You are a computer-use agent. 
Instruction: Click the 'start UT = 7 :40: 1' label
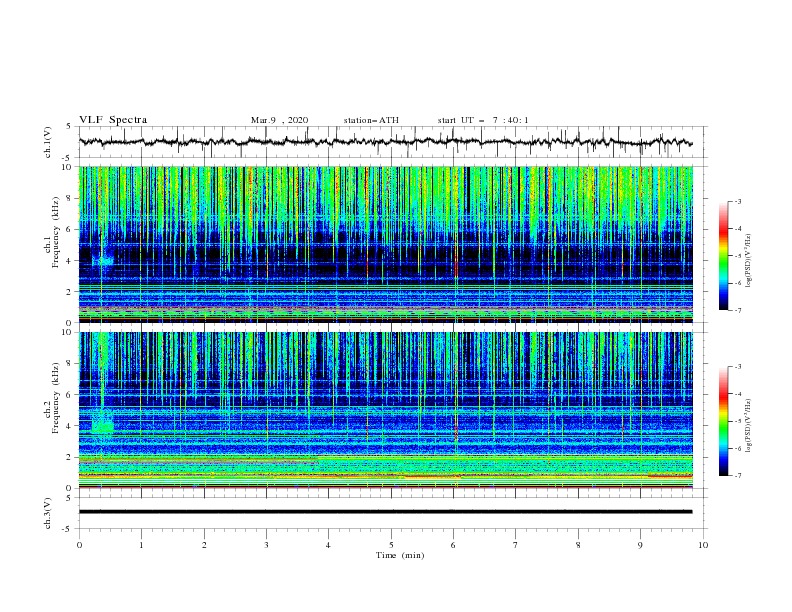pyautogui.click(x=483, y=120)
